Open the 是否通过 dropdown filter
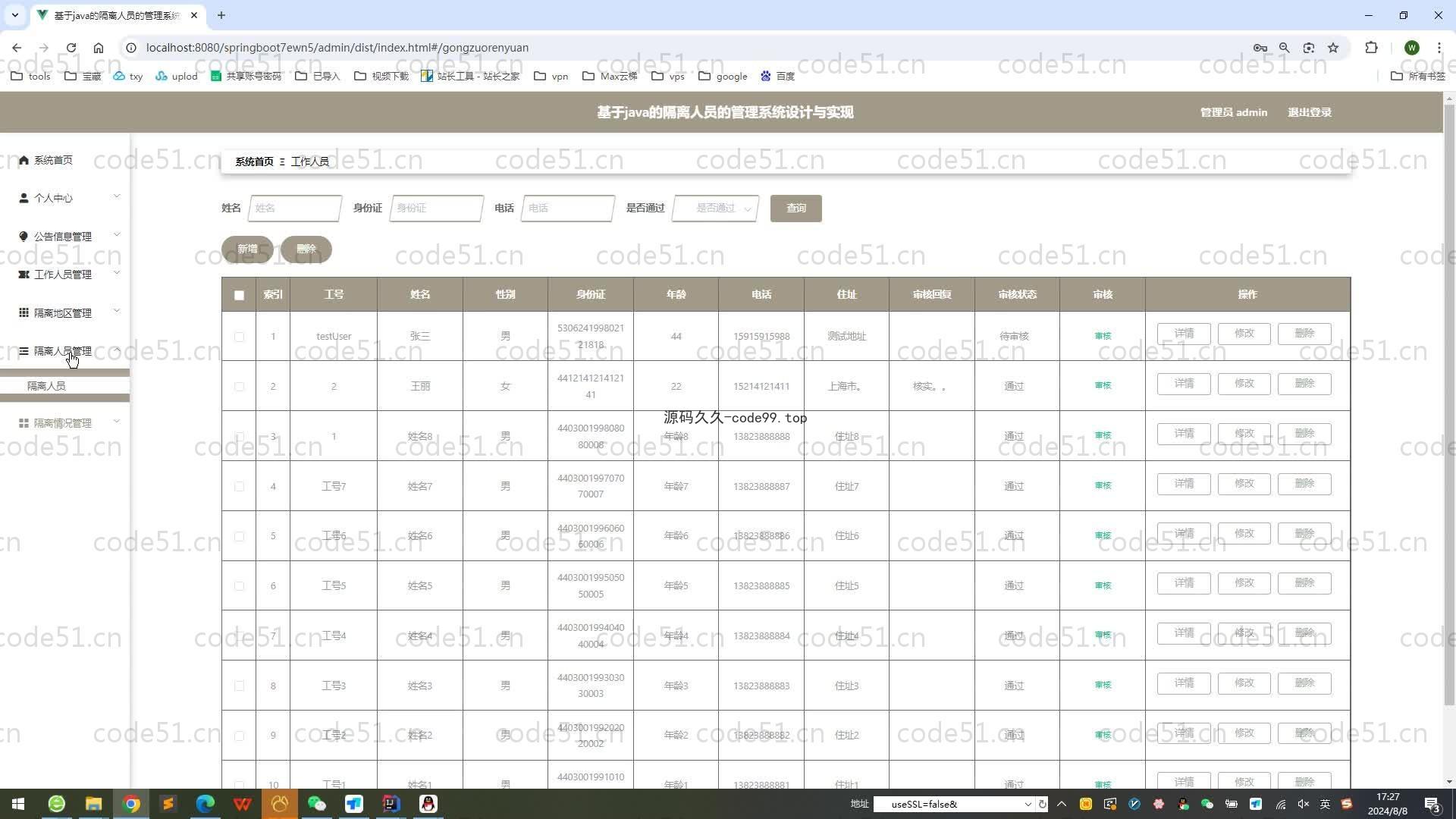The height and width of the screenshot is (819, 1456). pos(715,208)
